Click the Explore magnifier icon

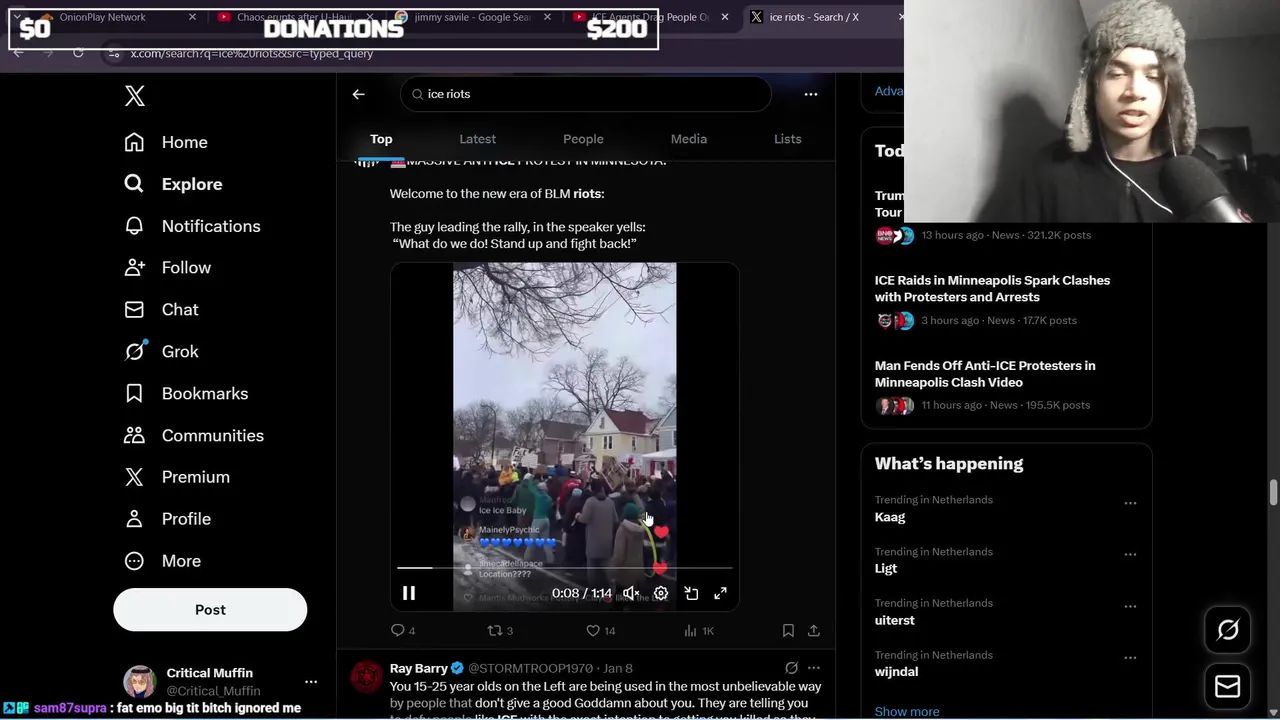[134, 184]
